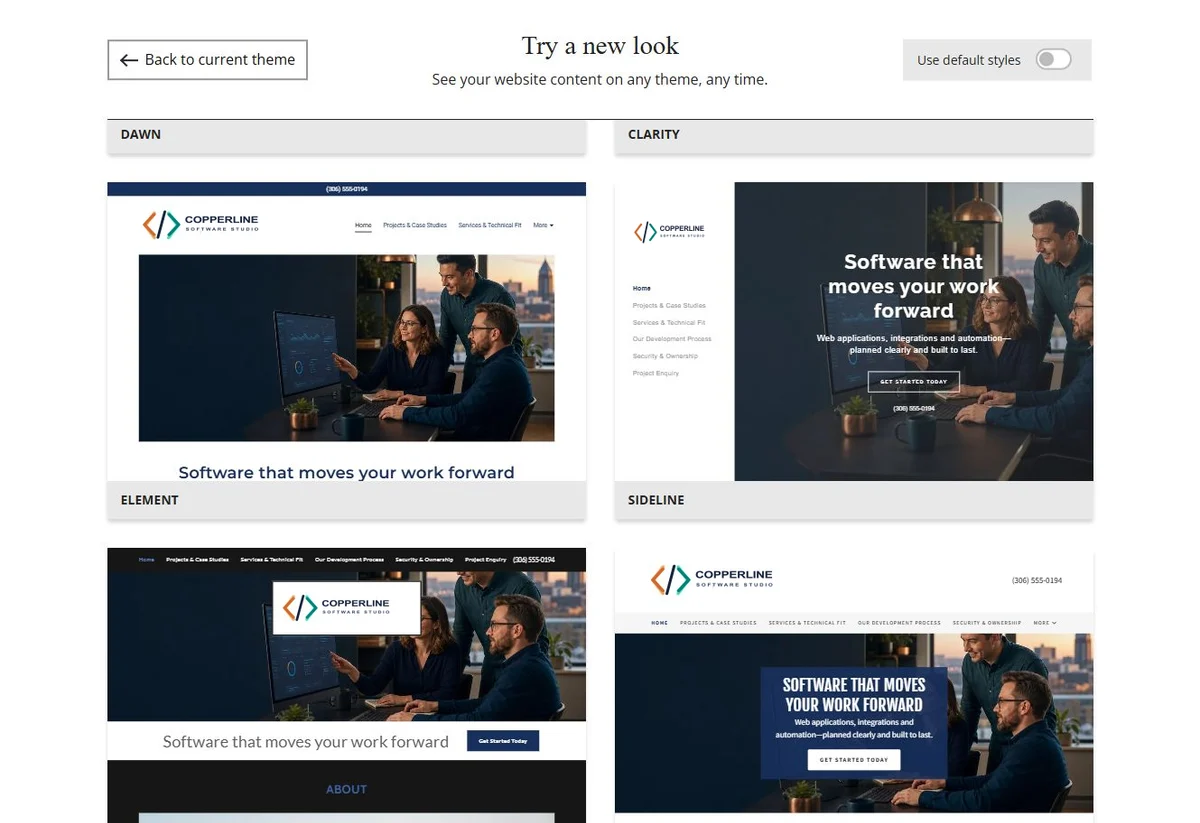Viewport: 1200px width, 823px height.
Task: Click Security & Ownership in Sideline preview menu
Action: (x=665, y=356)
